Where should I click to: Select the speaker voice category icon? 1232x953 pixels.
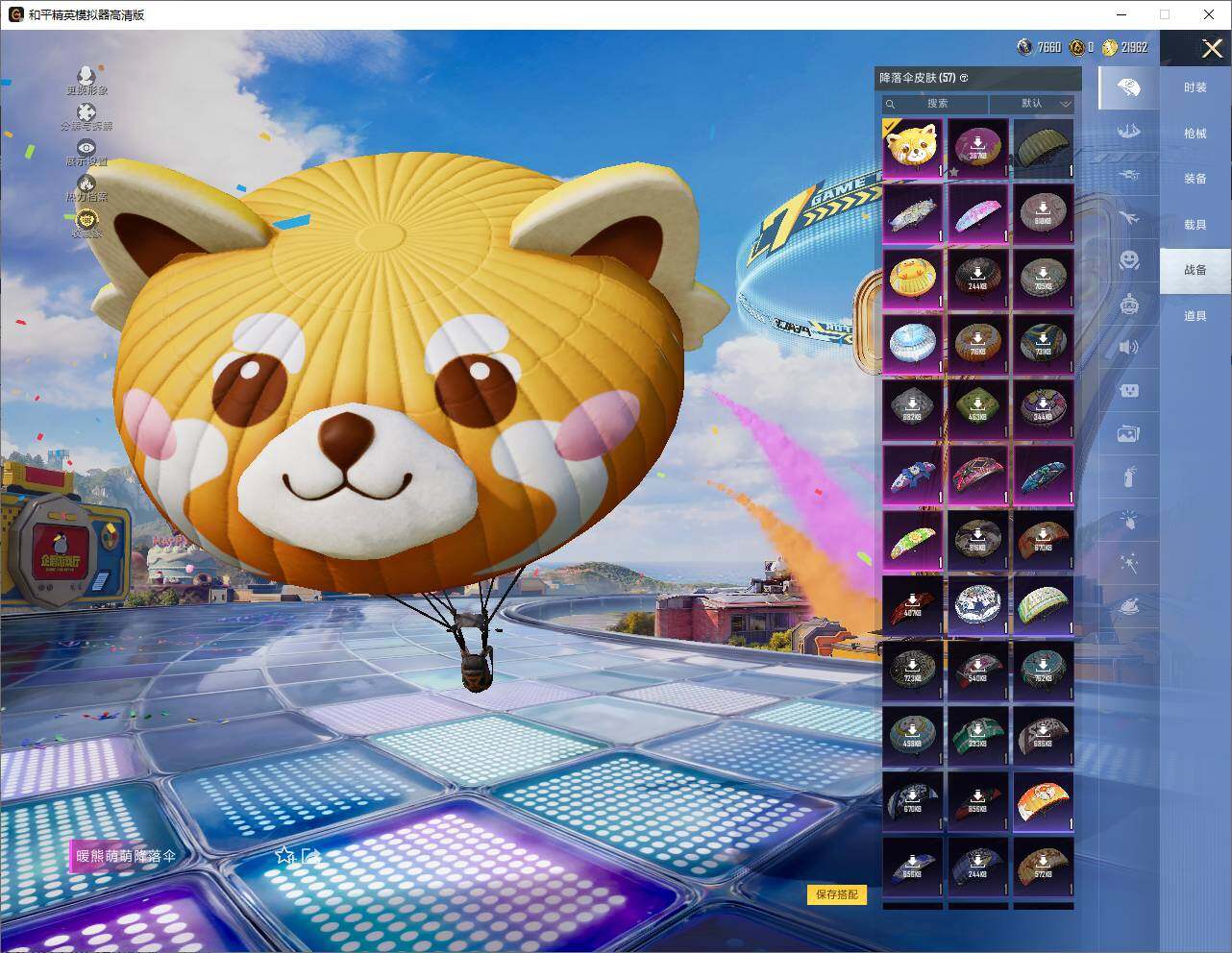pyautogui.click(x=1129, y=347)
